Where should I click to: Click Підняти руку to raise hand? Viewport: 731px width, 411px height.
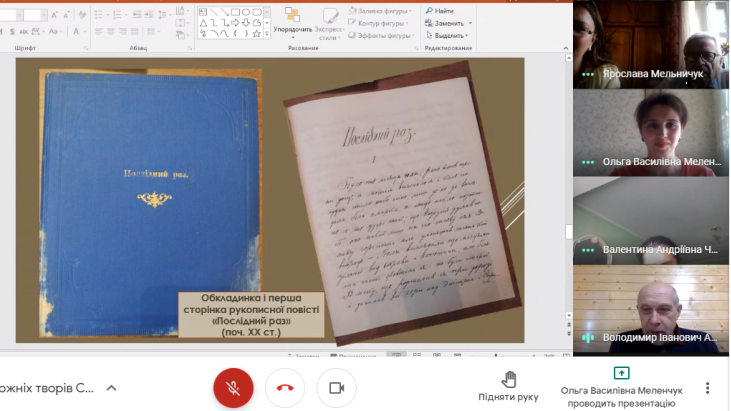pos(509,386)
